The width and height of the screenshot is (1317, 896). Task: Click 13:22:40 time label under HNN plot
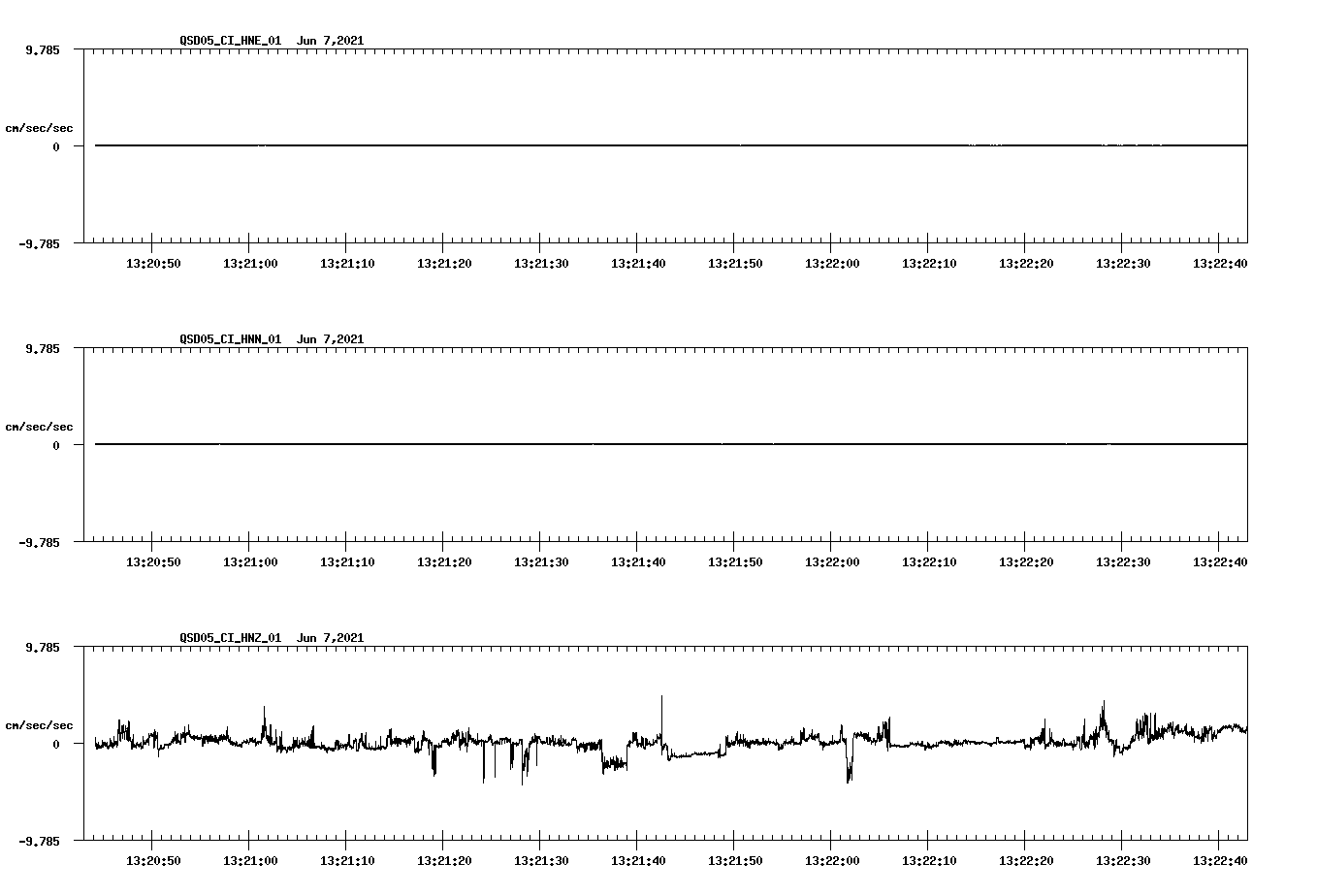click(1220, 562)
